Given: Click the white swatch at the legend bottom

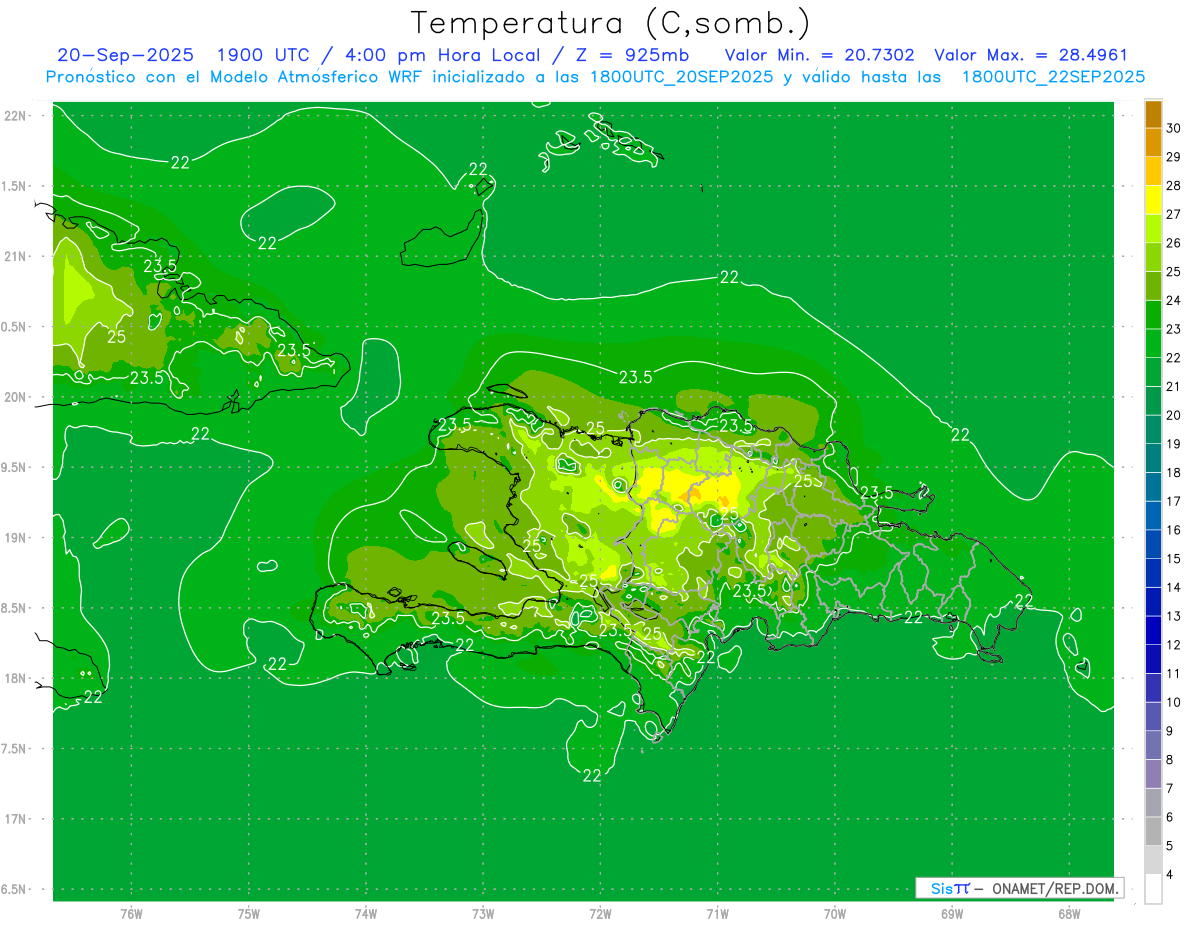Looking at the screenshot, I should point(1153,888).
